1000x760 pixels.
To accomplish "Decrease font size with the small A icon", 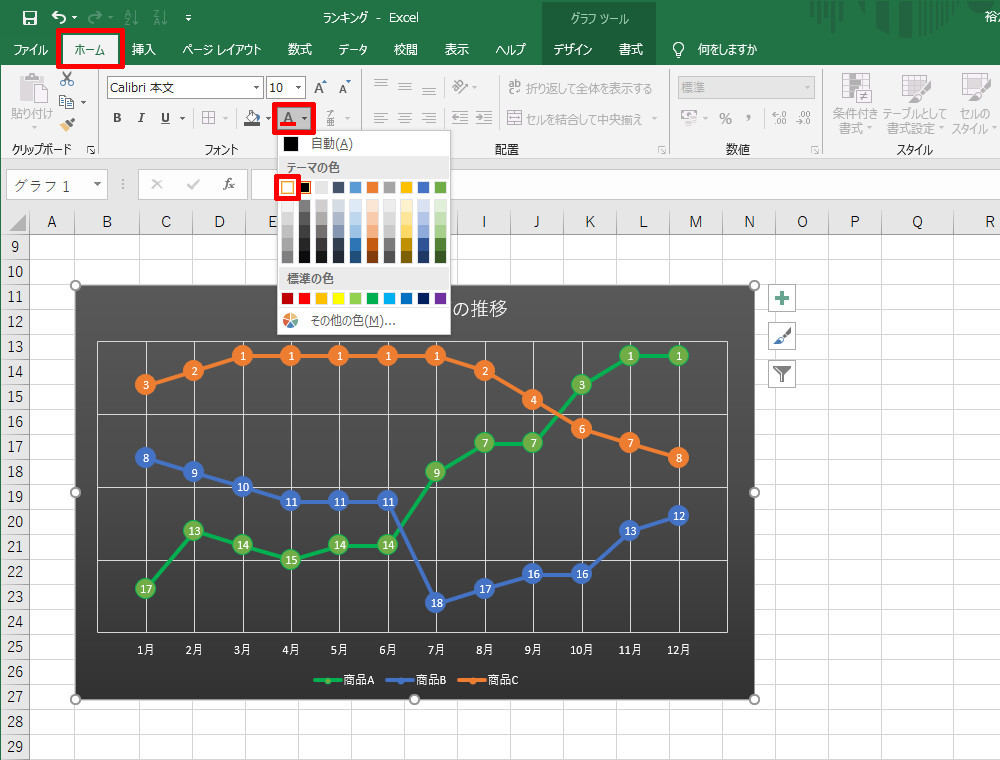I will click(x=344, y=88).
